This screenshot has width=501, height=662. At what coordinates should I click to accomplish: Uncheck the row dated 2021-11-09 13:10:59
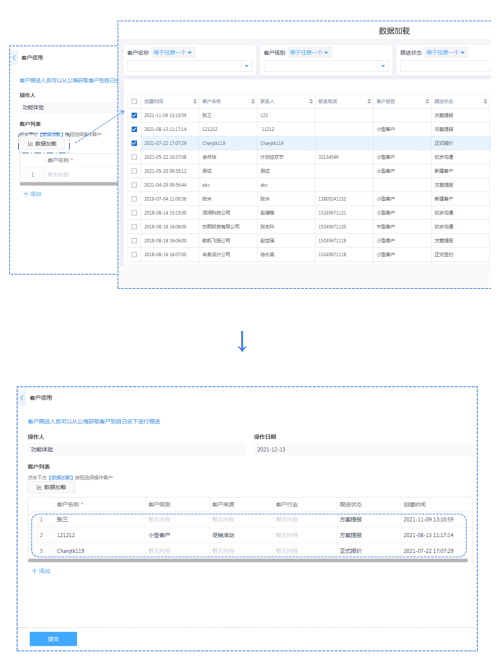(134, 115)
